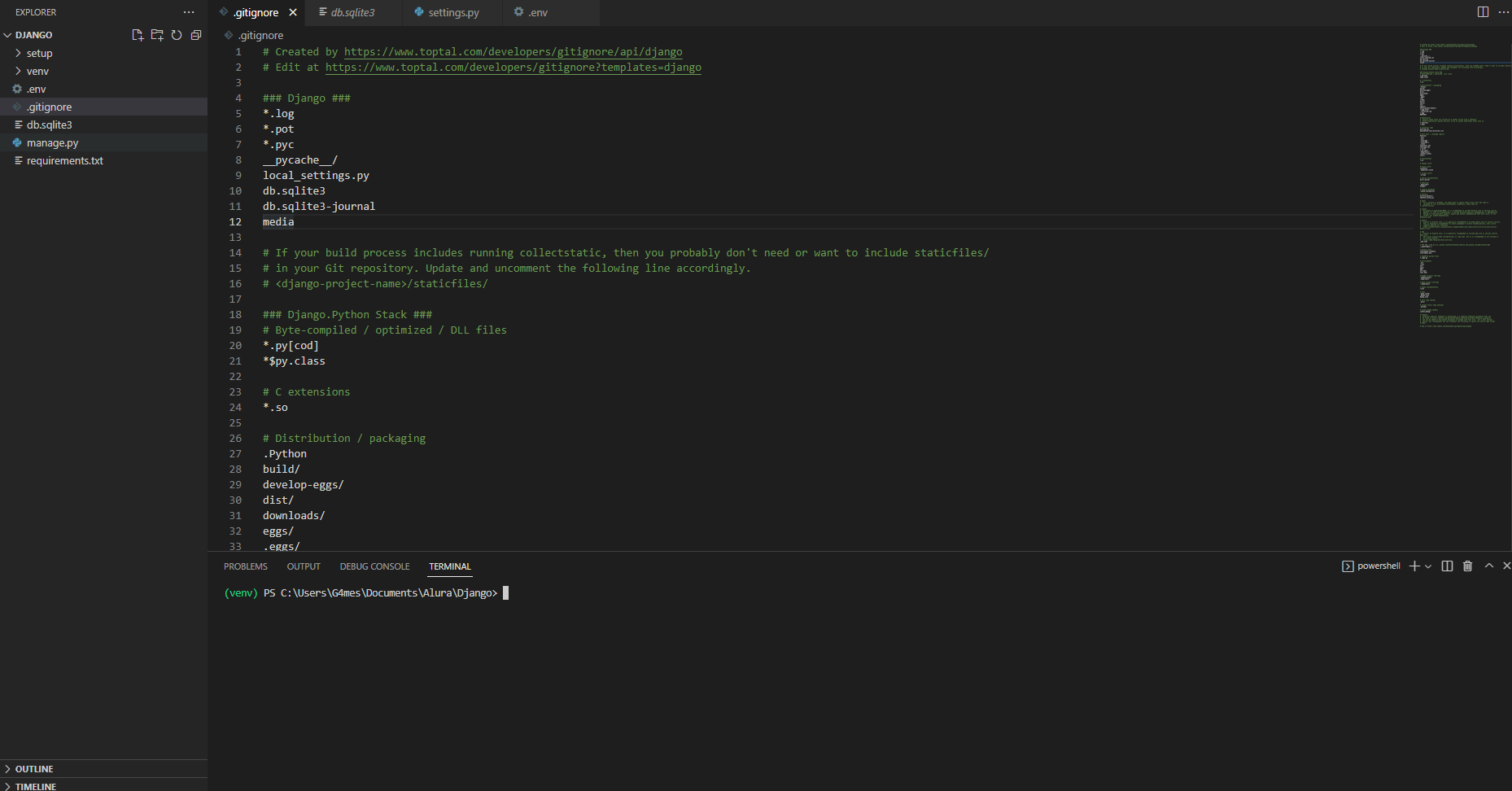The height and width of the screenshot is (791, 1512).
Task: Open the .env file in the explorer
Action: point(103,89)
